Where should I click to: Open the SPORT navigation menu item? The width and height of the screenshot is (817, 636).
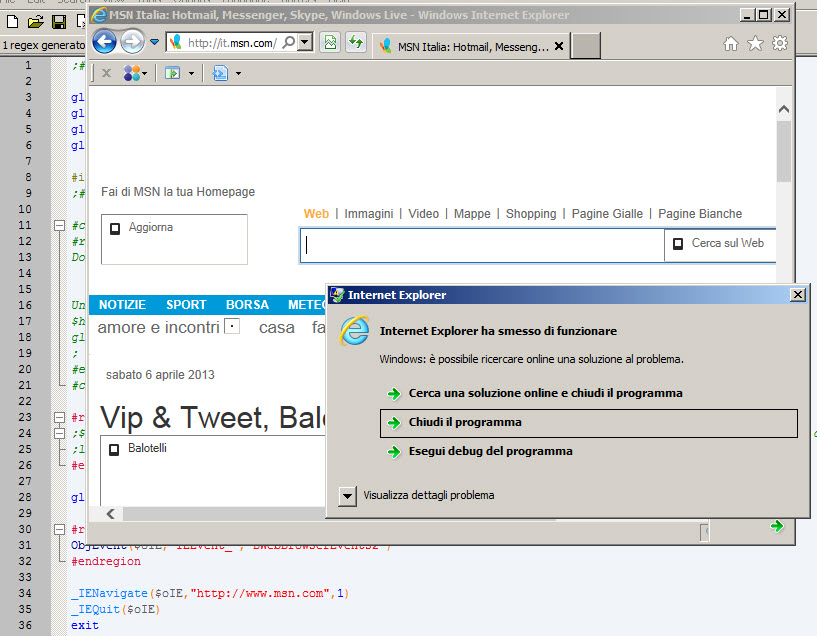[186, 305]
